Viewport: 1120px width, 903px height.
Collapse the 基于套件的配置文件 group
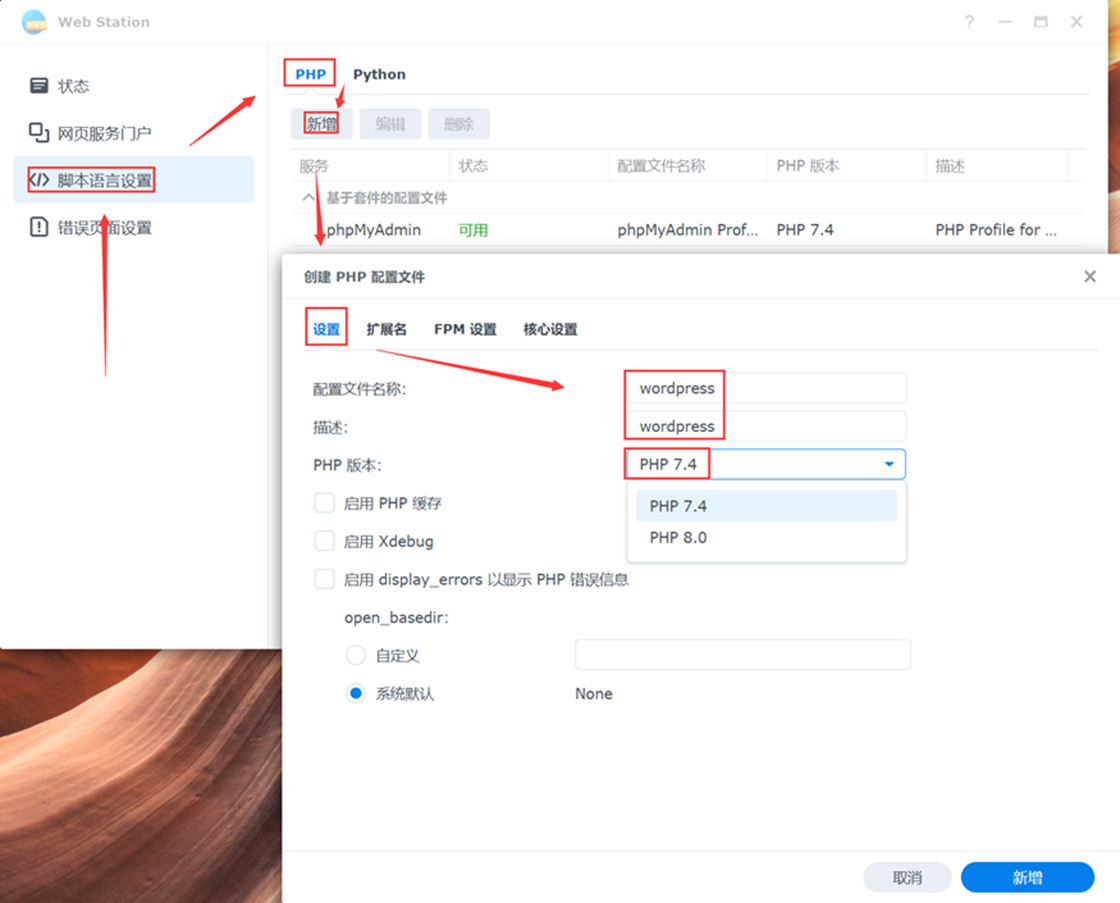tap(308, 198)
